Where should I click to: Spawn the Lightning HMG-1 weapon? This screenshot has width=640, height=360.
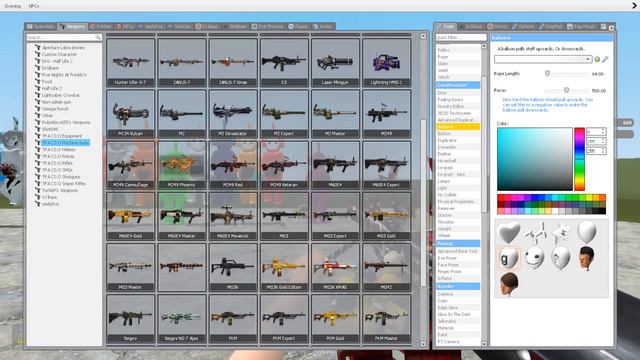point(386,62)
